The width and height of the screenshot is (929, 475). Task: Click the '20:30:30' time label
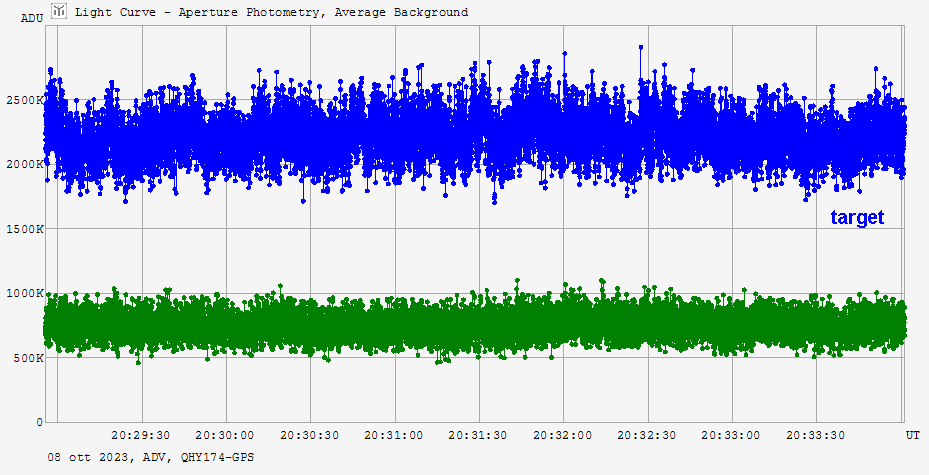[309, 435]
